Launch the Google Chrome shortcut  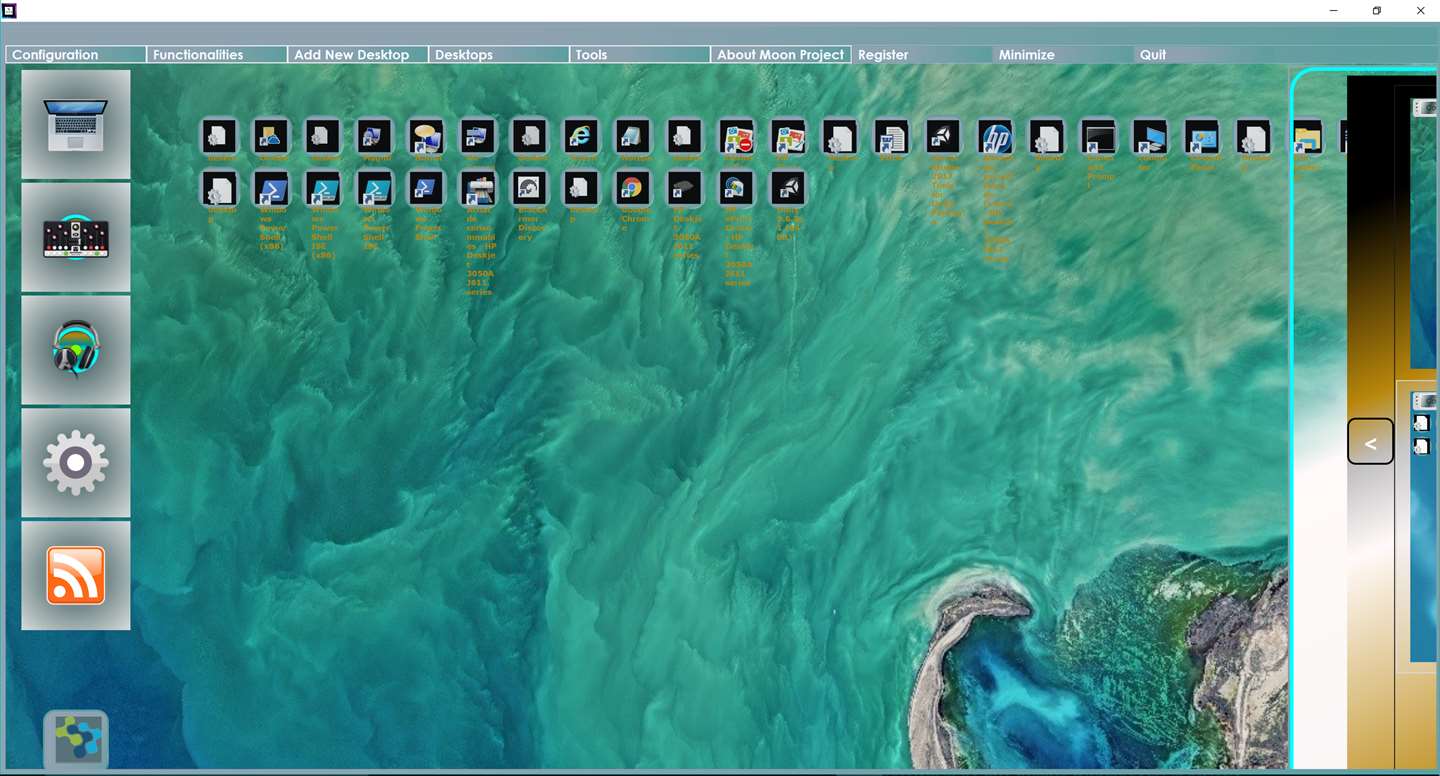tap(632, 188)
